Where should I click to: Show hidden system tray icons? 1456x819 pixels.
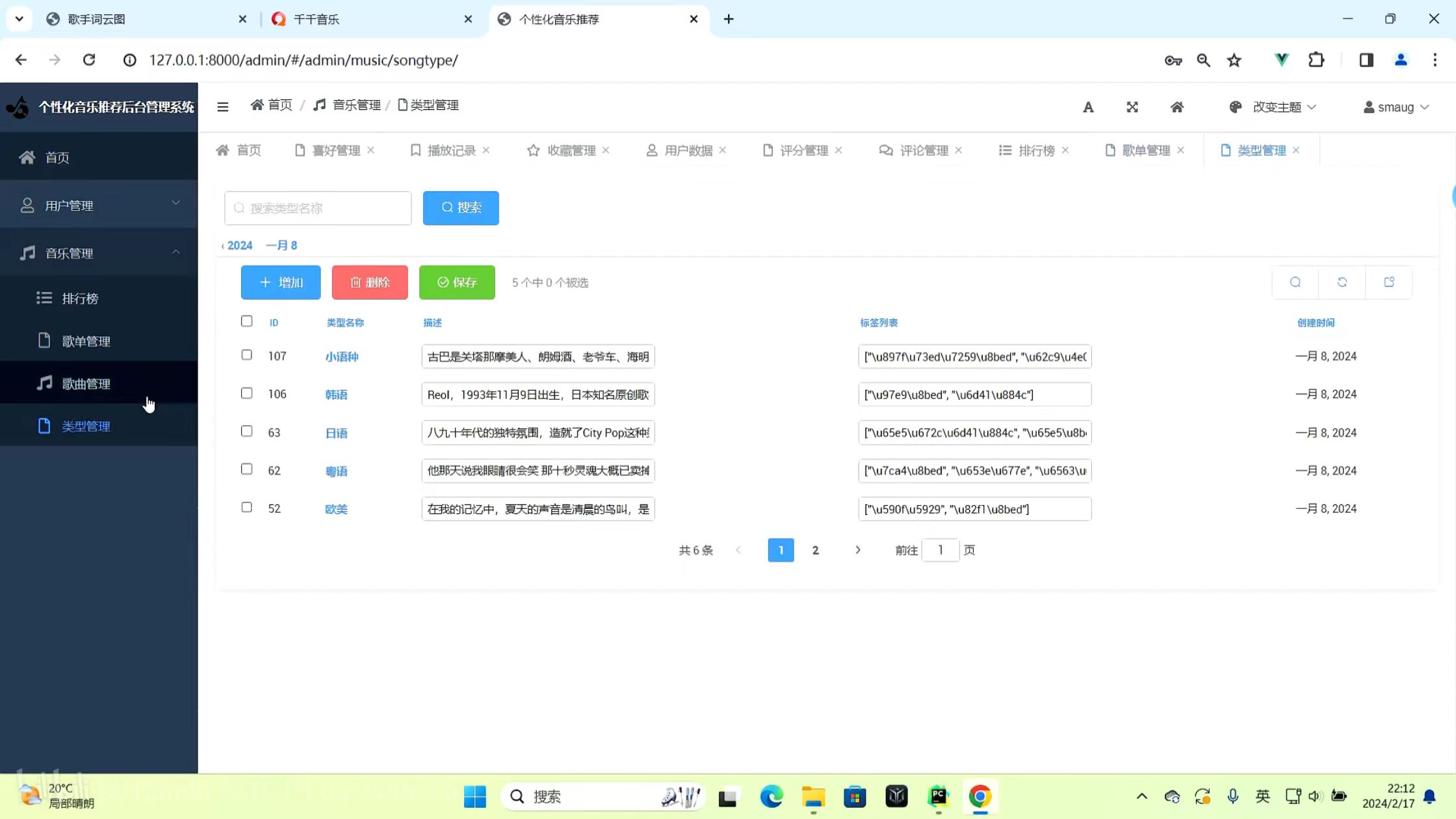tap(1141, 796)
